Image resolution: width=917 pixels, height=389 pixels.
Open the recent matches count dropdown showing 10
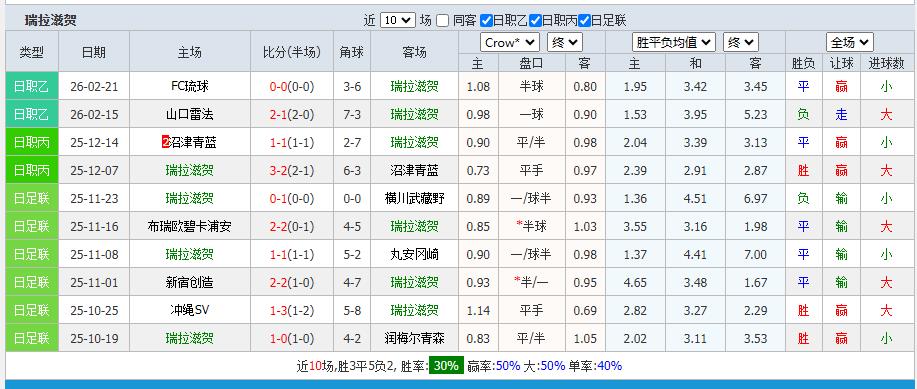pyautogui.click(x=398, y=20)
